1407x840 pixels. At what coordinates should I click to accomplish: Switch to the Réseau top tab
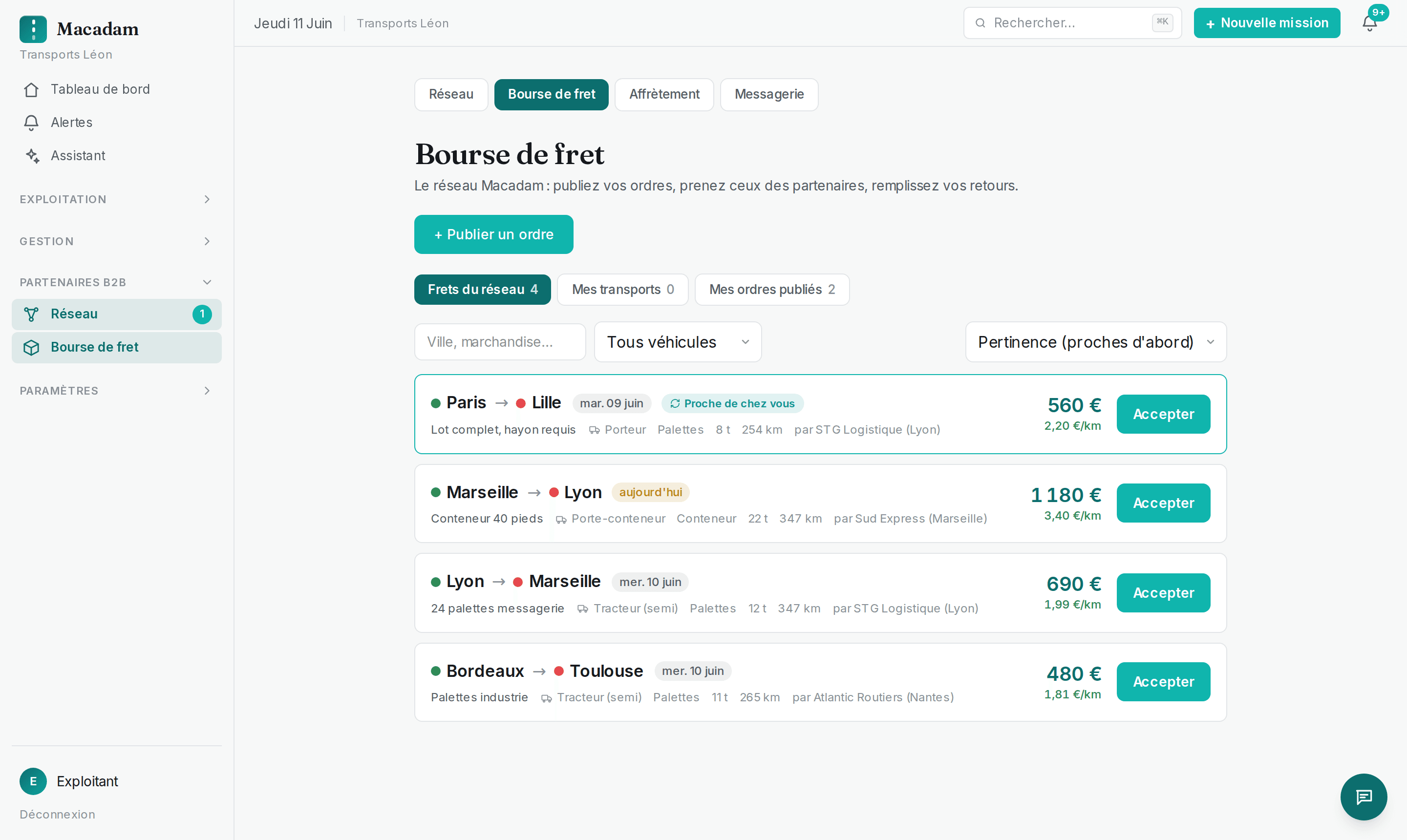click(x=451, y=94)
